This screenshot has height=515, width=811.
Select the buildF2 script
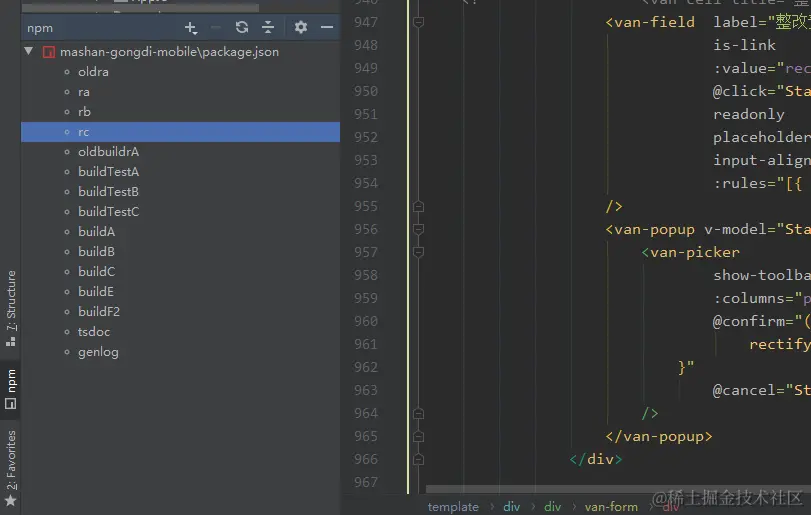point(99,311)
